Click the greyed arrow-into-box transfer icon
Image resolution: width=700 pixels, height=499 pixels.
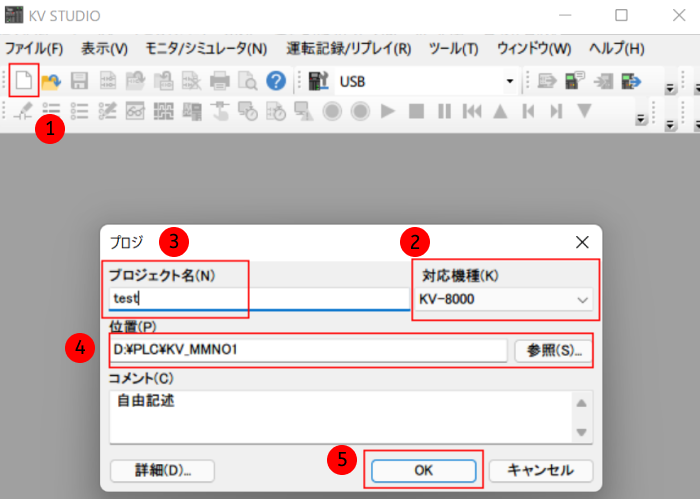point(603,81)
